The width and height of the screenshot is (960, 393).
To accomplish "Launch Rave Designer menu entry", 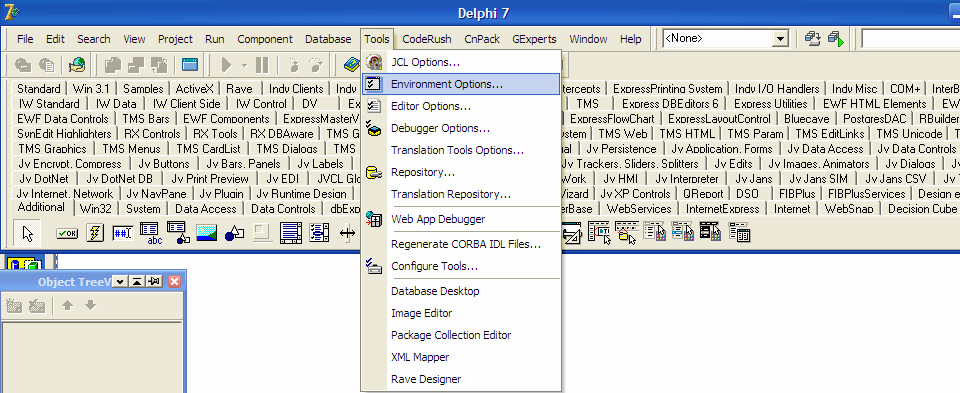I will (x=460, y=379).
